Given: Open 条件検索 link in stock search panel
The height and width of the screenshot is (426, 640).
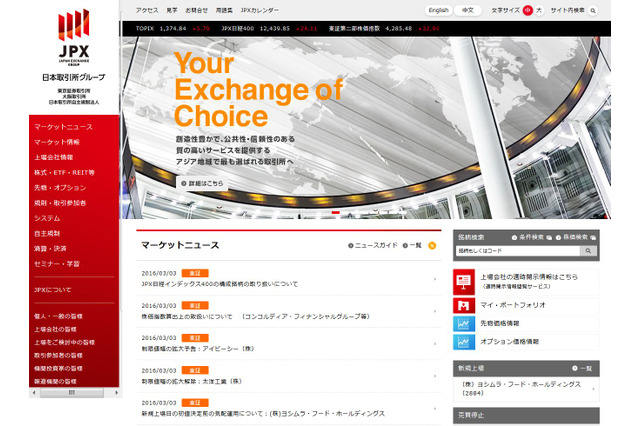Looking at the screenshot, I should (x=532, y=237).
